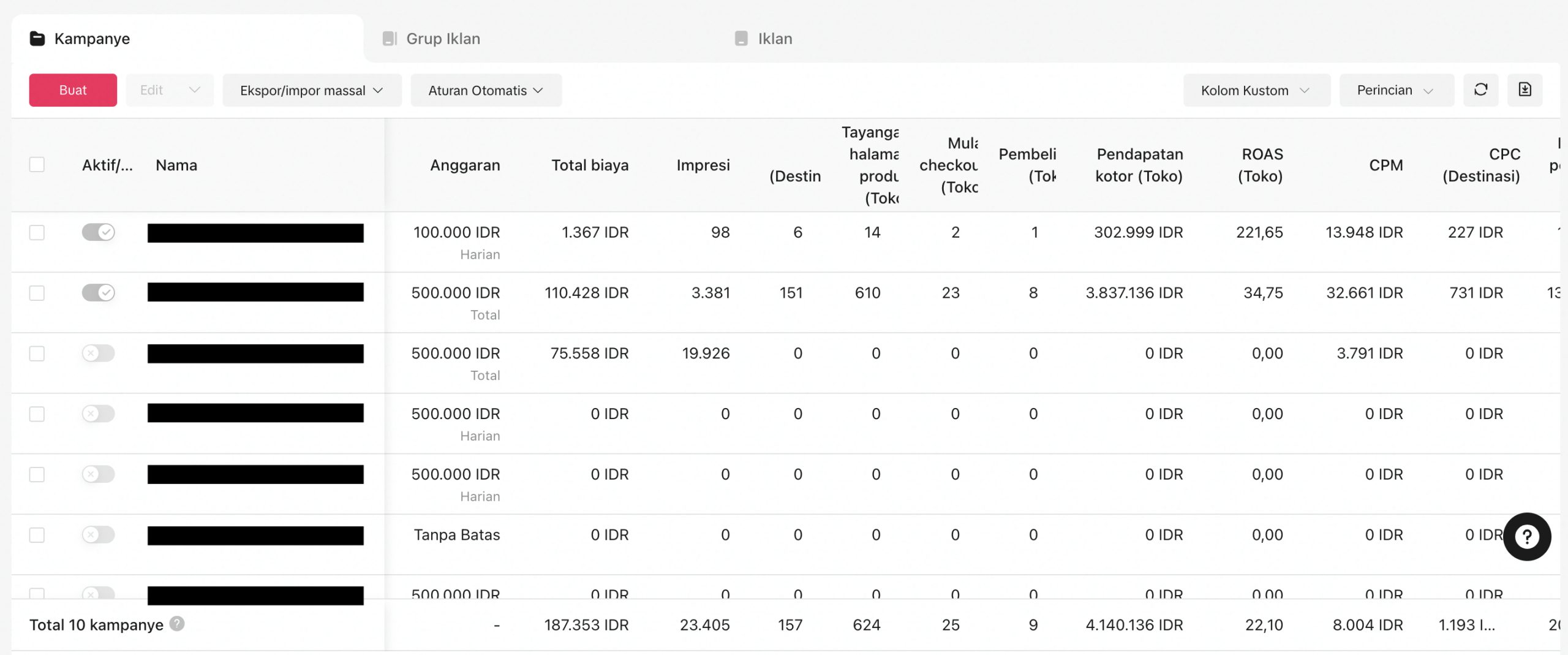Open the Aturan Otomatis dropdown
This screenshot has width=1568, height=655.
click(486, 90)
